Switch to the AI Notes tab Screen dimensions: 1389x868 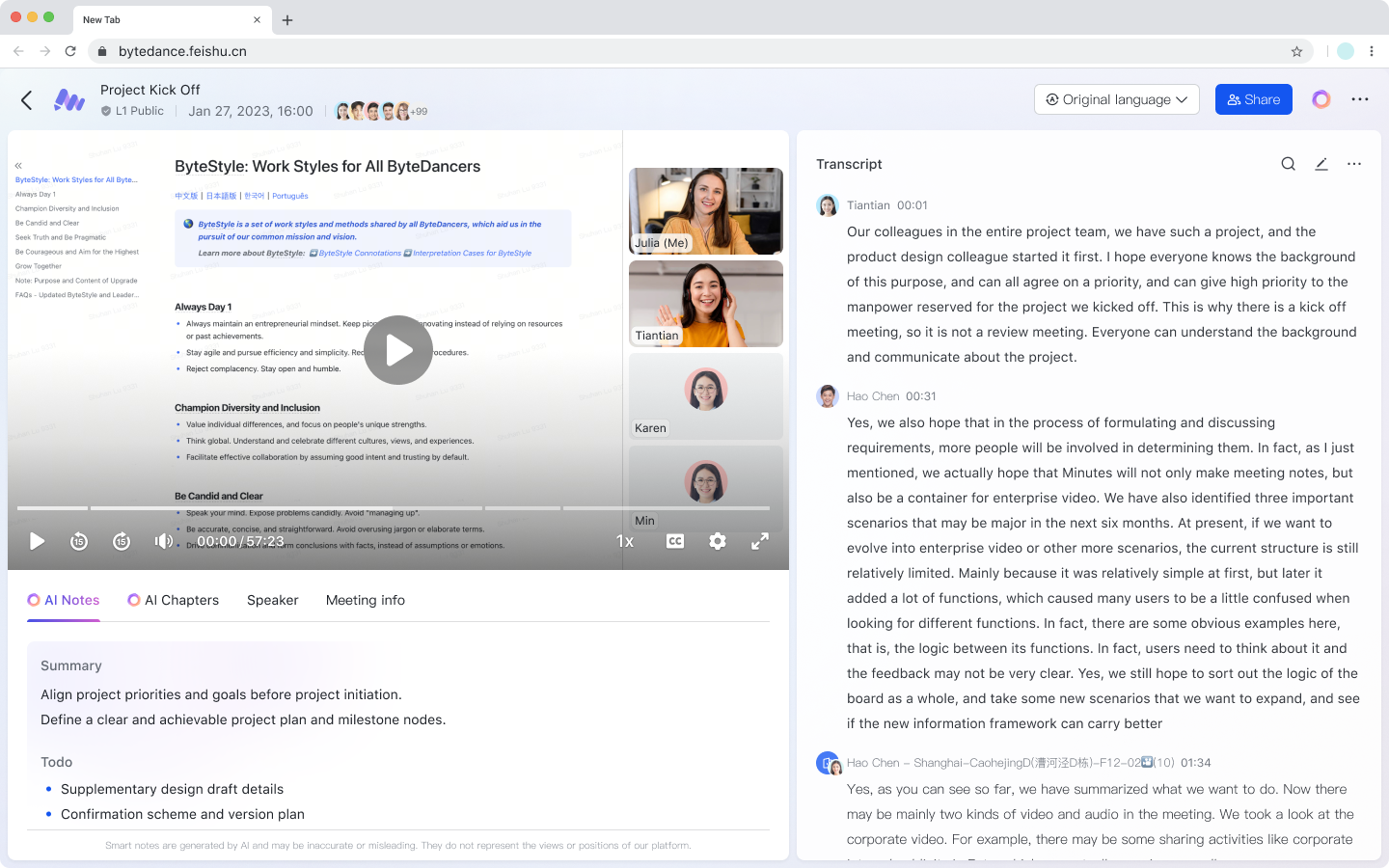point(64,600)
